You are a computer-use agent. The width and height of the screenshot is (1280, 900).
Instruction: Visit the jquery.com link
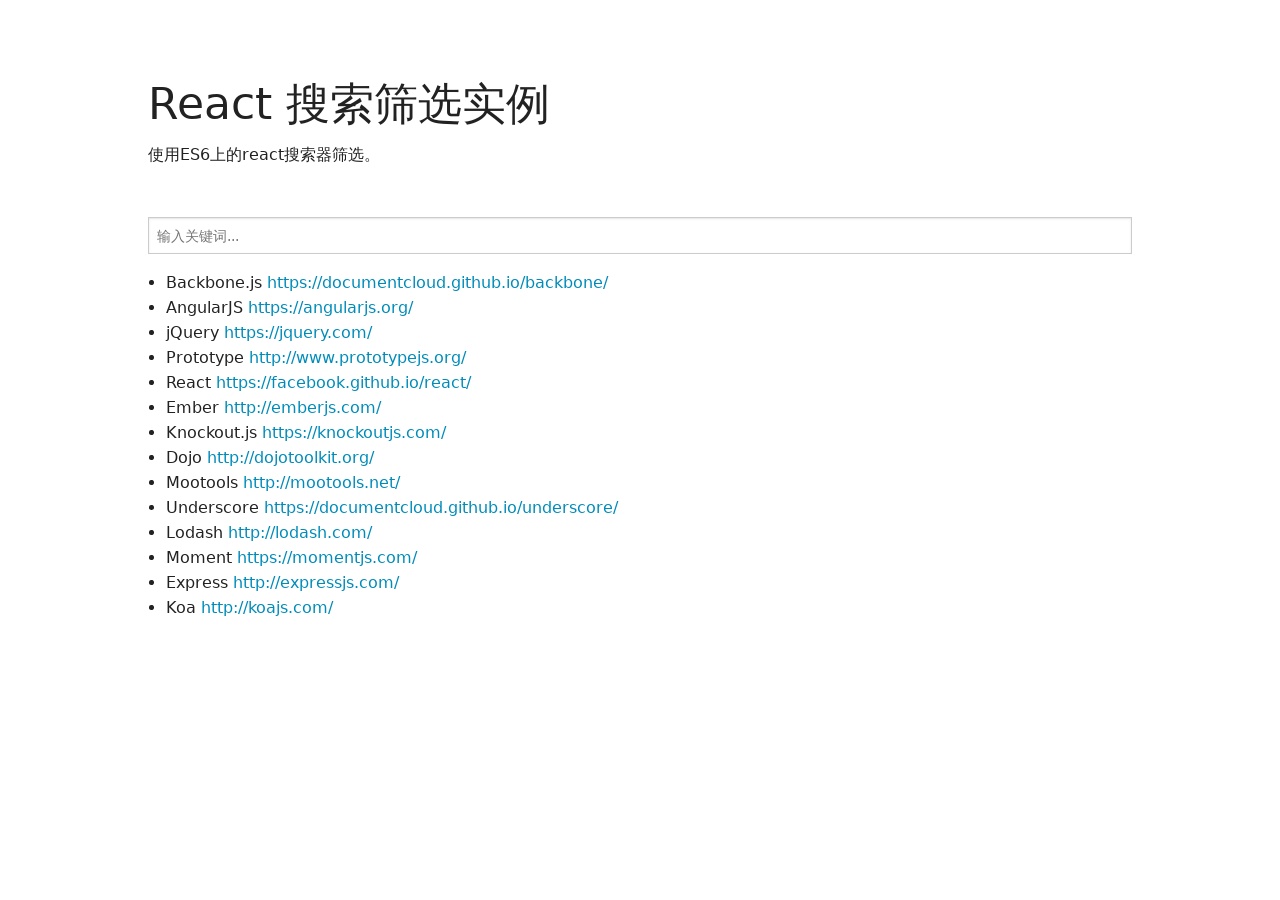pos(298,332)
